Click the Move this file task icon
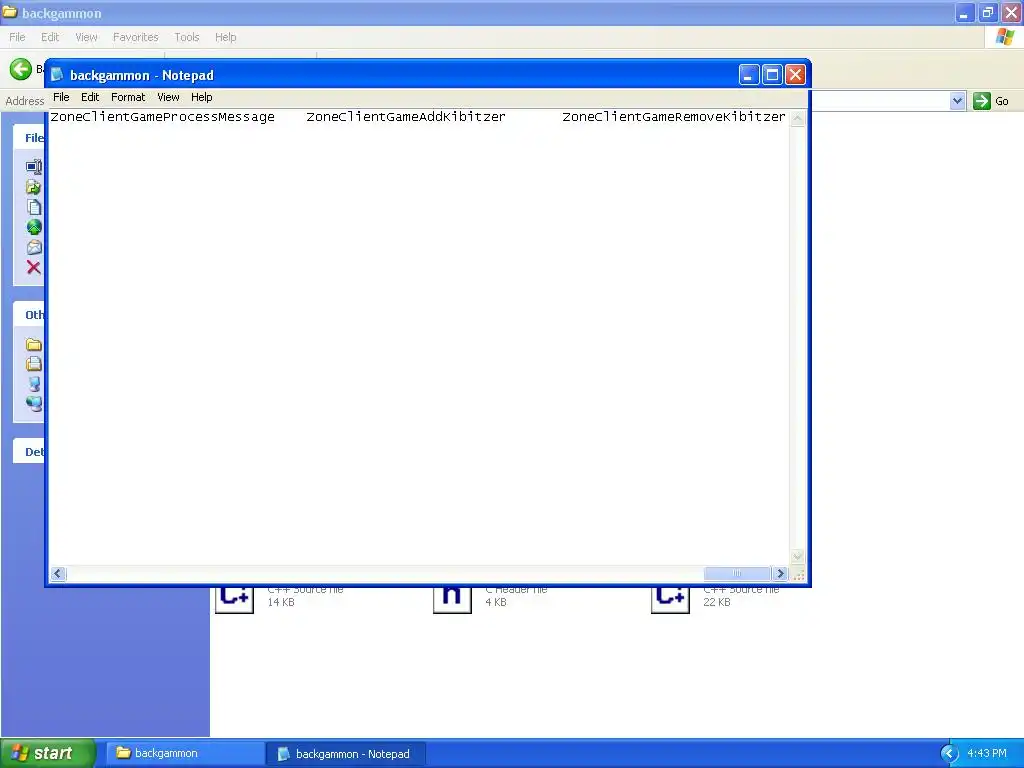1024x768 pixels. tap(34, 187)
